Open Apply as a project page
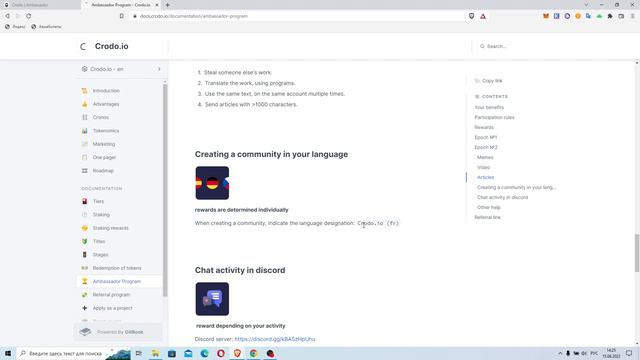 [x=112, y=308]
